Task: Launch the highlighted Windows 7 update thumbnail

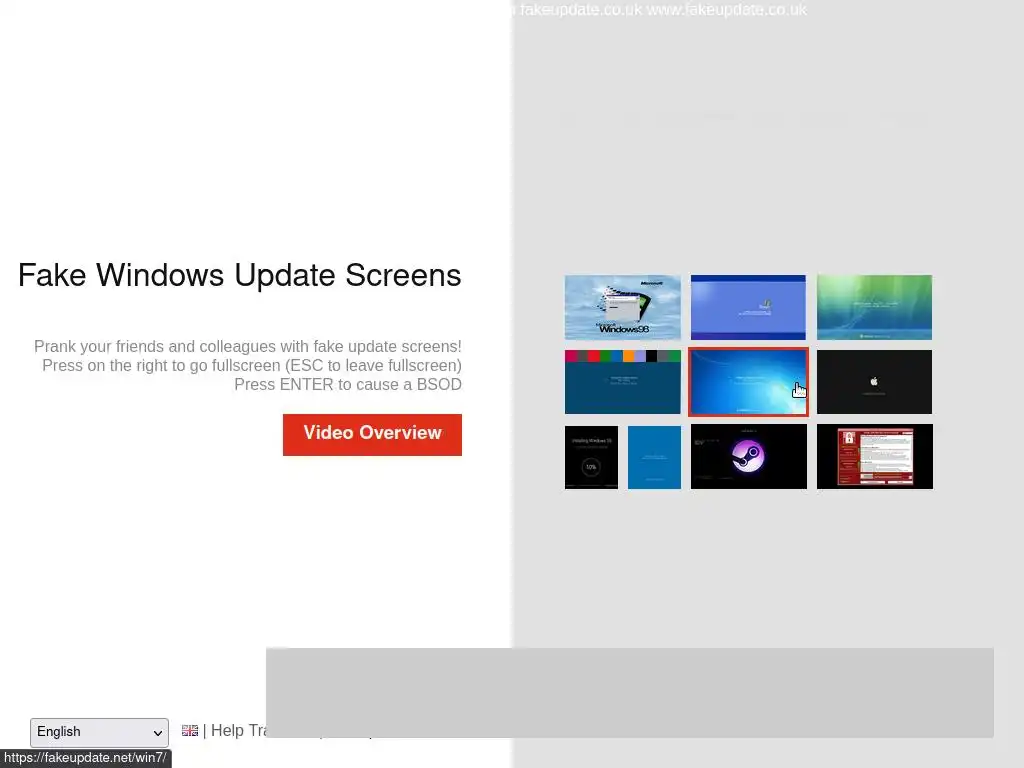Action: coord(748,382)
